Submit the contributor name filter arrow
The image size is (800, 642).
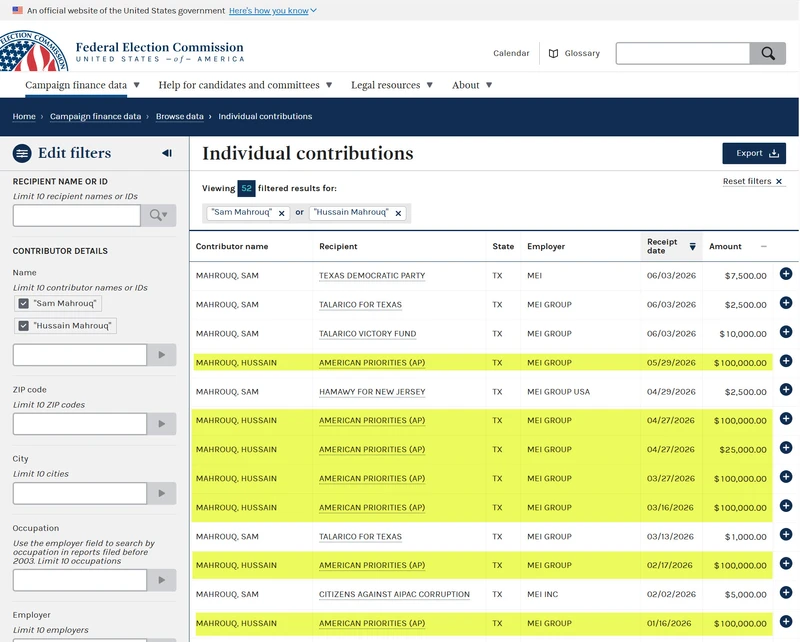(x=162, y=355)
